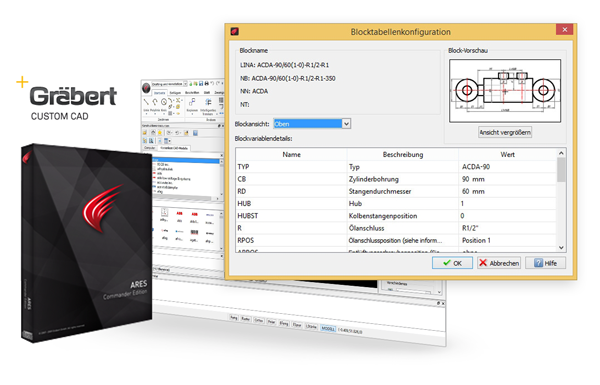Click green checkmark on OK button
The width and height of the screenshot is (600, 385).
click(447, 263)
